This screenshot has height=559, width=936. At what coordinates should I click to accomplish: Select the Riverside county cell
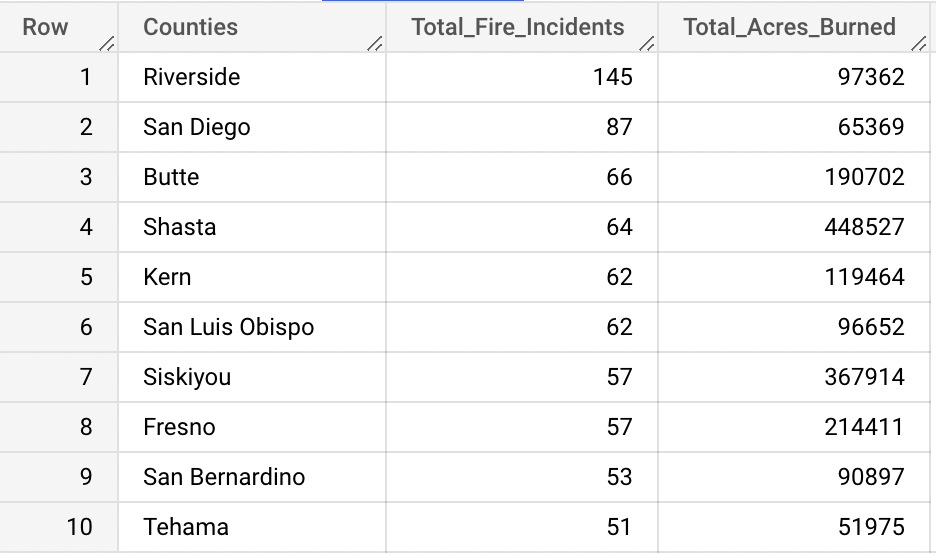[x=192, y=77]
